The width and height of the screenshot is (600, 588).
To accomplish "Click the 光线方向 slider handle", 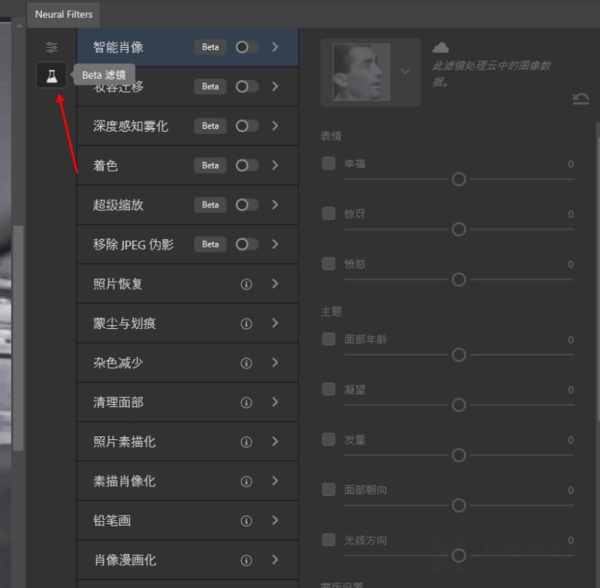I will click(459, 555).
